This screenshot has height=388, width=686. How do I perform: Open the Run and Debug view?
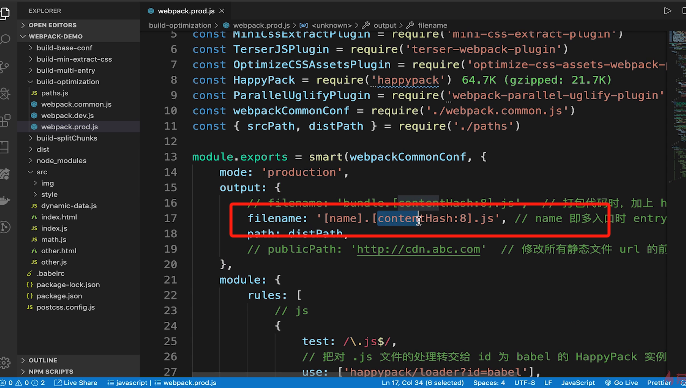(x=5, y=93)
